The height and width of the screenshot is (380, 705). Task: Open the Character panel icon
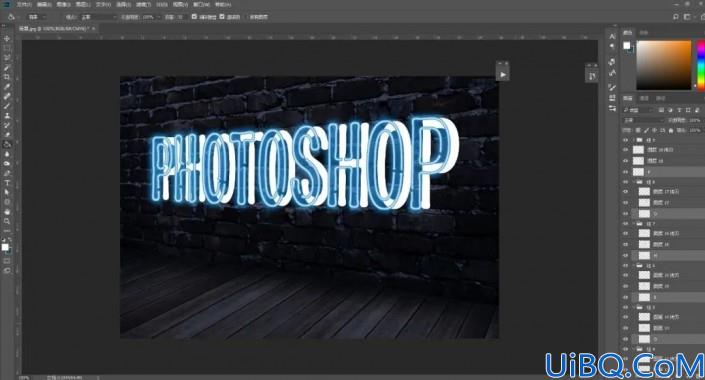tap(612, 36)
